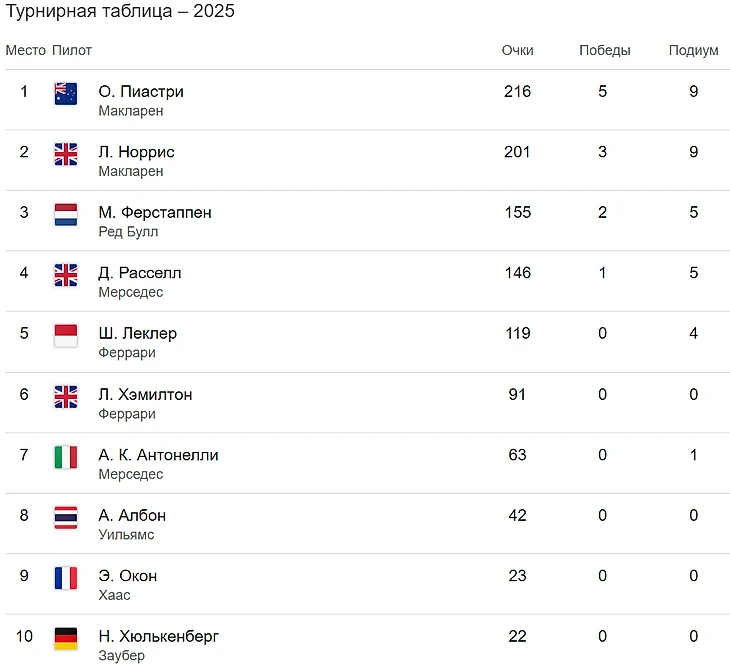Click the German flag beside Хюлькенберг
Image resolution: width=730 pixels, height=665 pixels.
click(66, 638)
